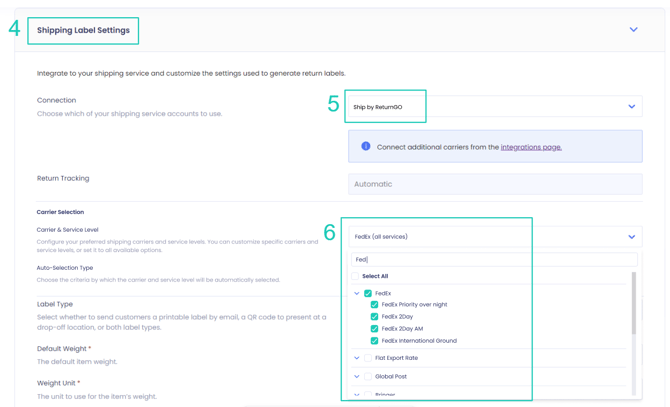
Task: Uncheck FedEx Priority over night
Action: [375, 305]
